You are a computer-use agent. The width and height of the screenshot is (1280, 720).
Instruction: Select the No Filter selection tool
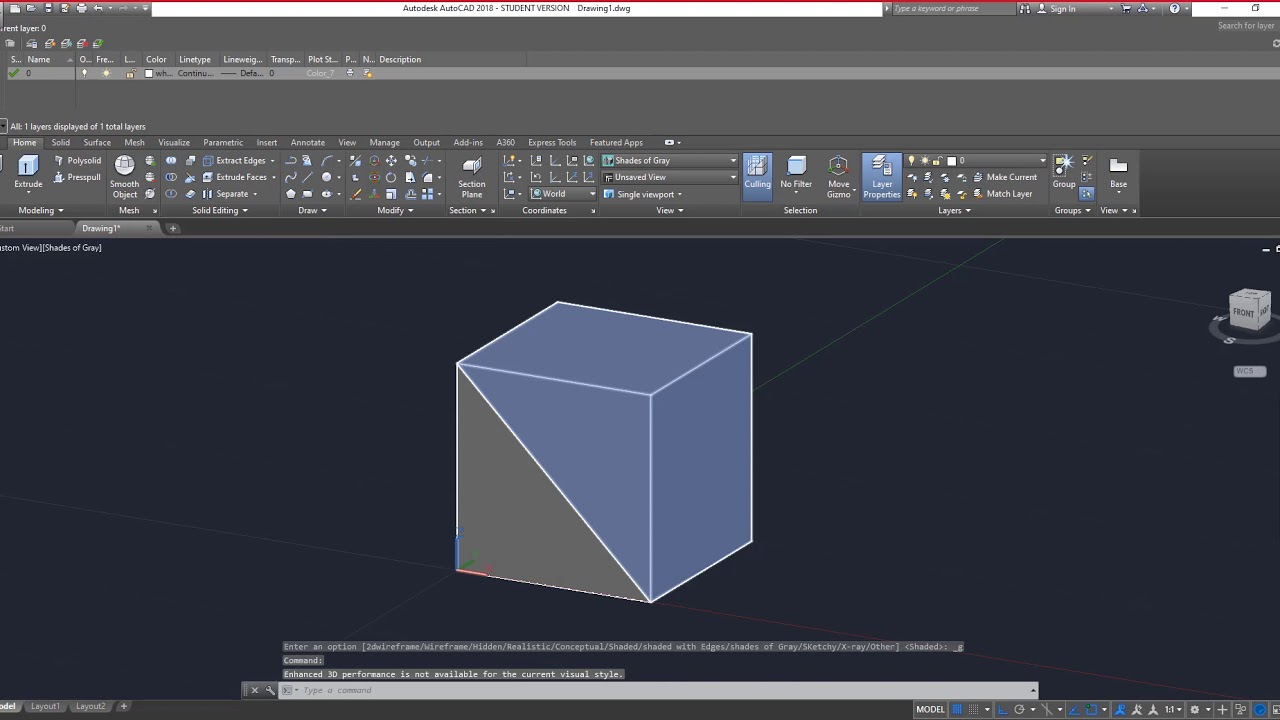click(x=796, y=172)
